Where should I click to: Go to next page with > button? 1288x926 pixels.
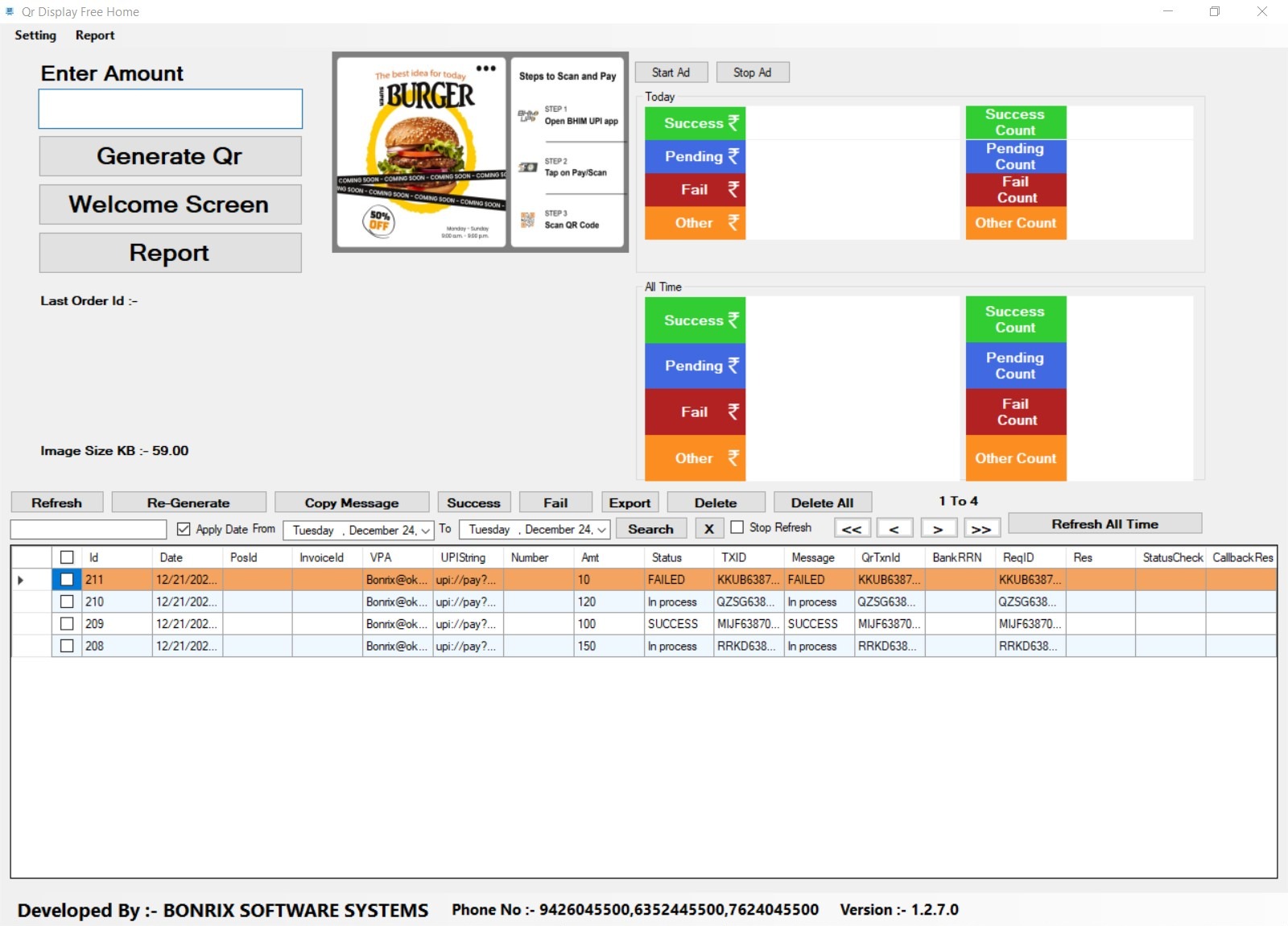click(x=938, y=528)
